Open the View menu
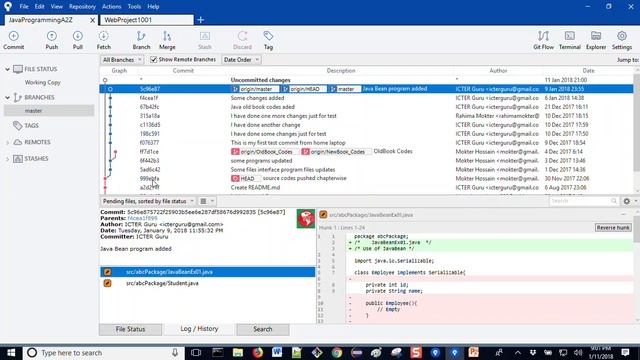Image resolution: width=640 pixels, height=360 pixels. [57, 7]
